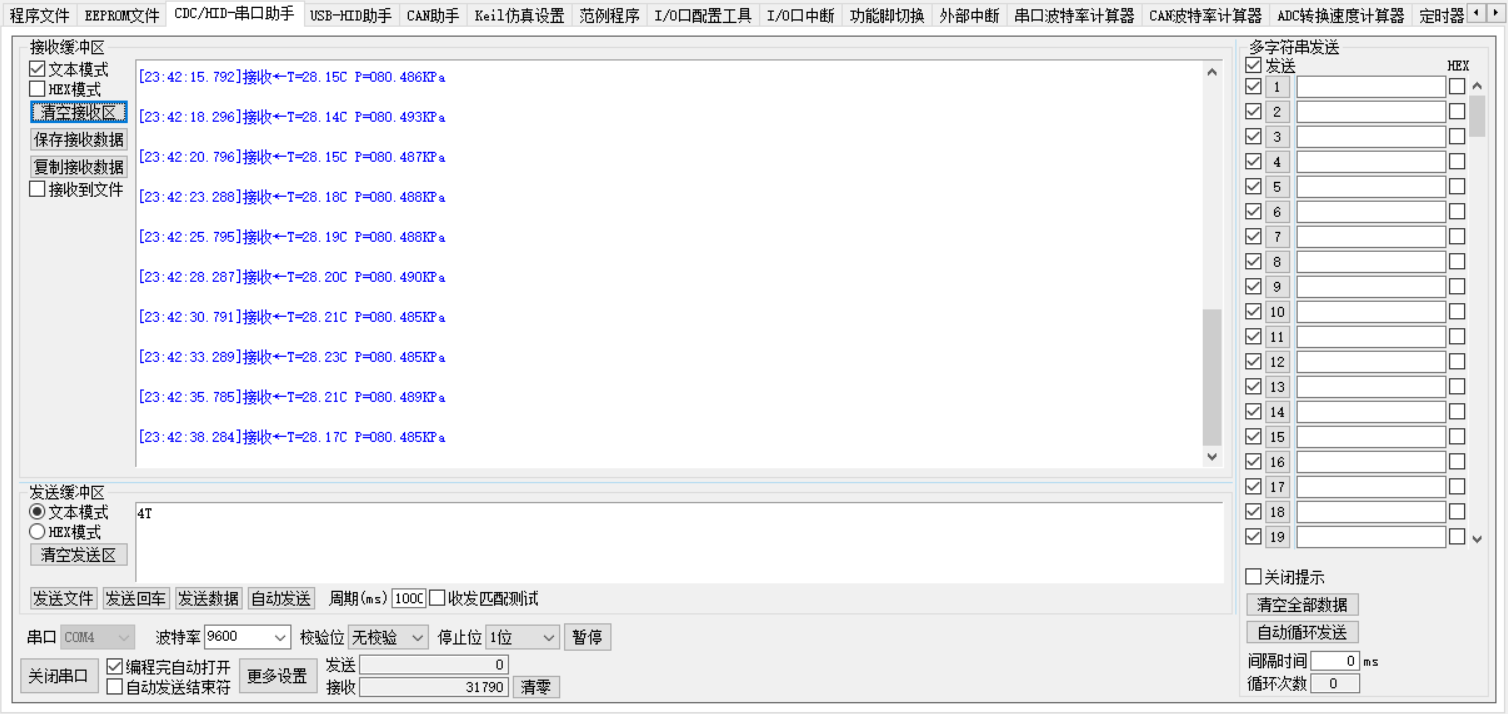Toggle the 发送 master checkbox in multi-string send
The height and width of the screenshot is (714, 1508).
[1269, 66]
